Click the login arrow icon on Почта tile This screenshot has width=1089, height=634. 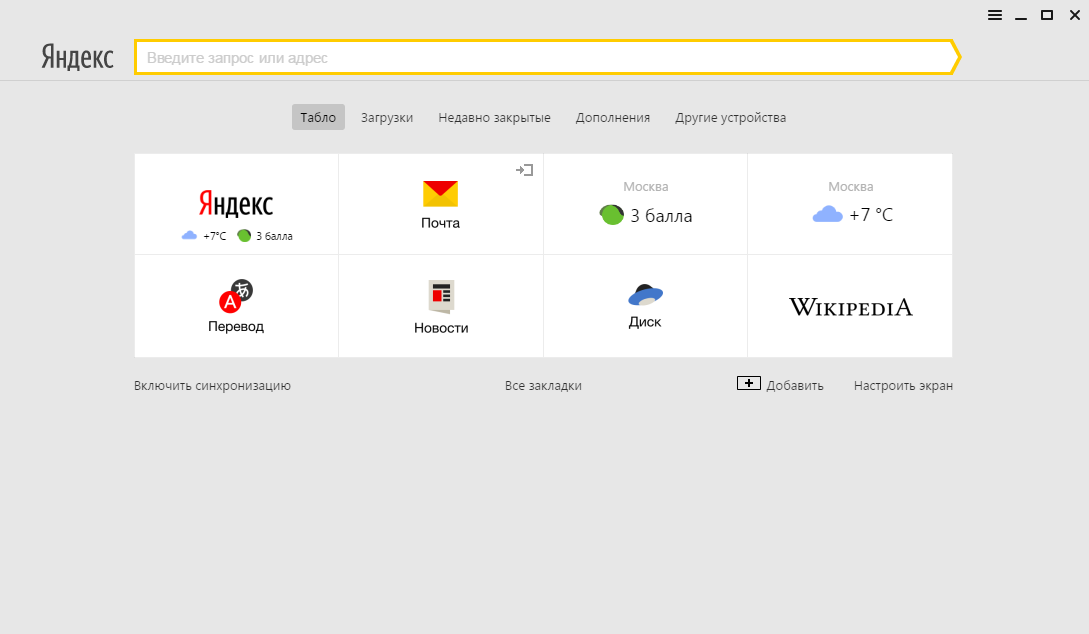click(524, 170)
